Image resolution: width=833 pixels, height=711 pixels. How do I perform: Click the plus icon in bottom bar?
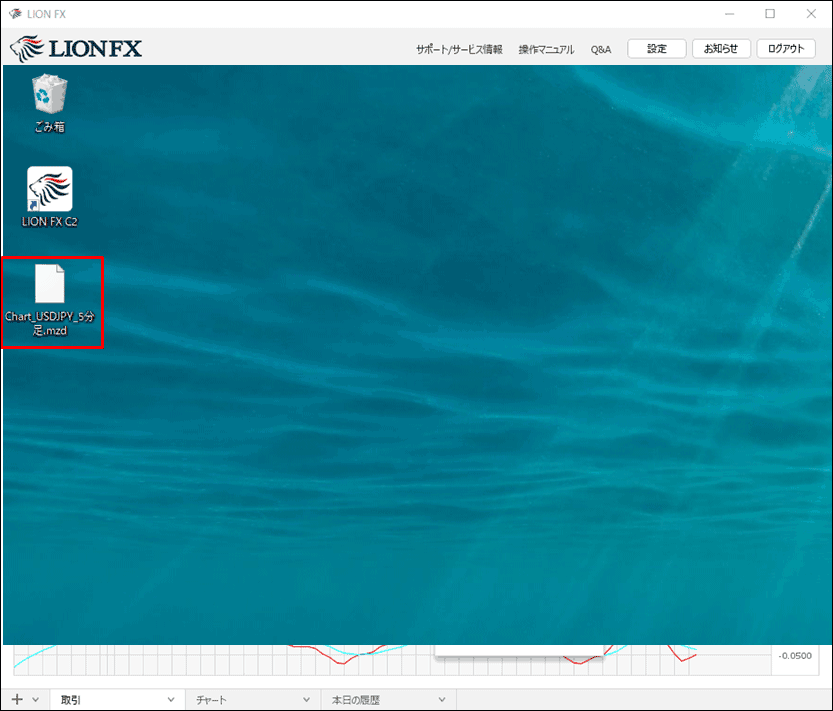click(17, 699)
